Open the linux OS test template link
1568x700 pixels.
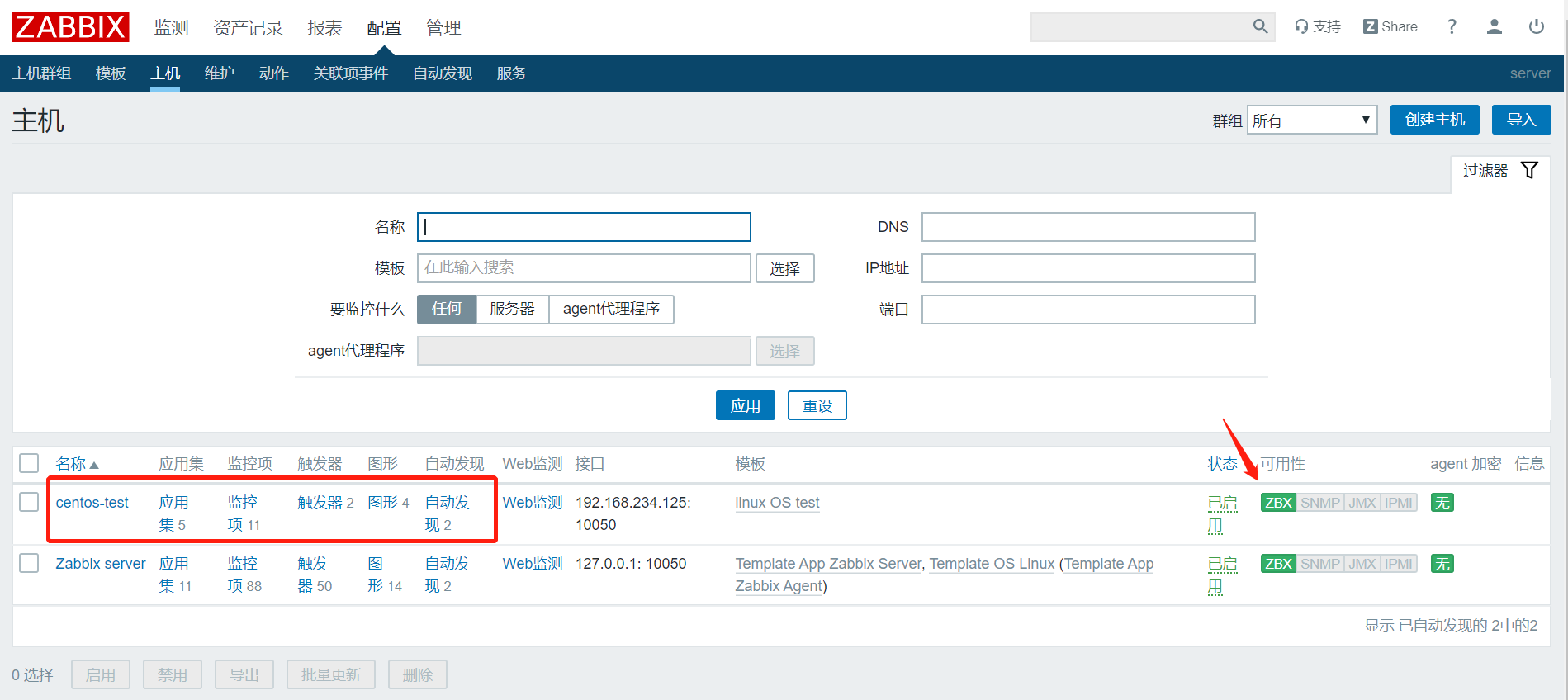click(778, 503)
